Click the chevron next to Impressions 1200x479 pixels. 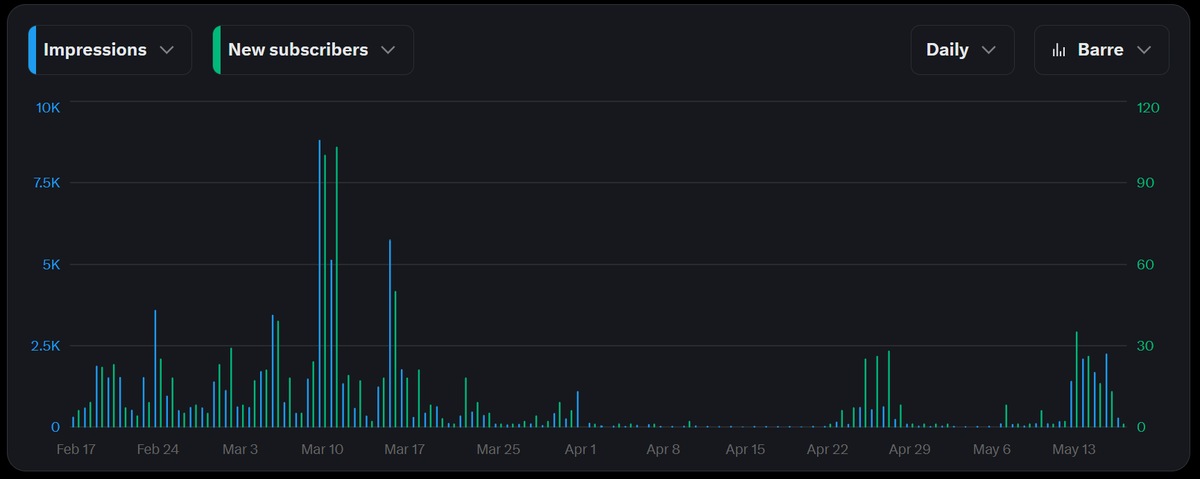click(x=167, y=50)
